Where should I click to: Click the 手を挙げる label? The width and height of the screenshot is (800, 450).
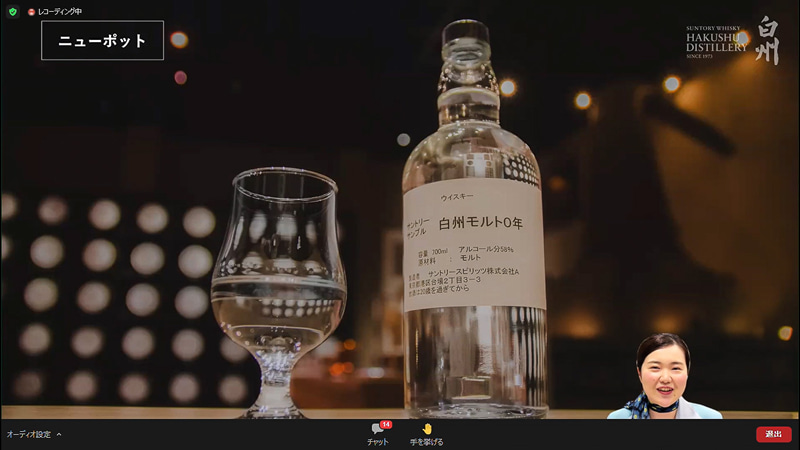427,442
